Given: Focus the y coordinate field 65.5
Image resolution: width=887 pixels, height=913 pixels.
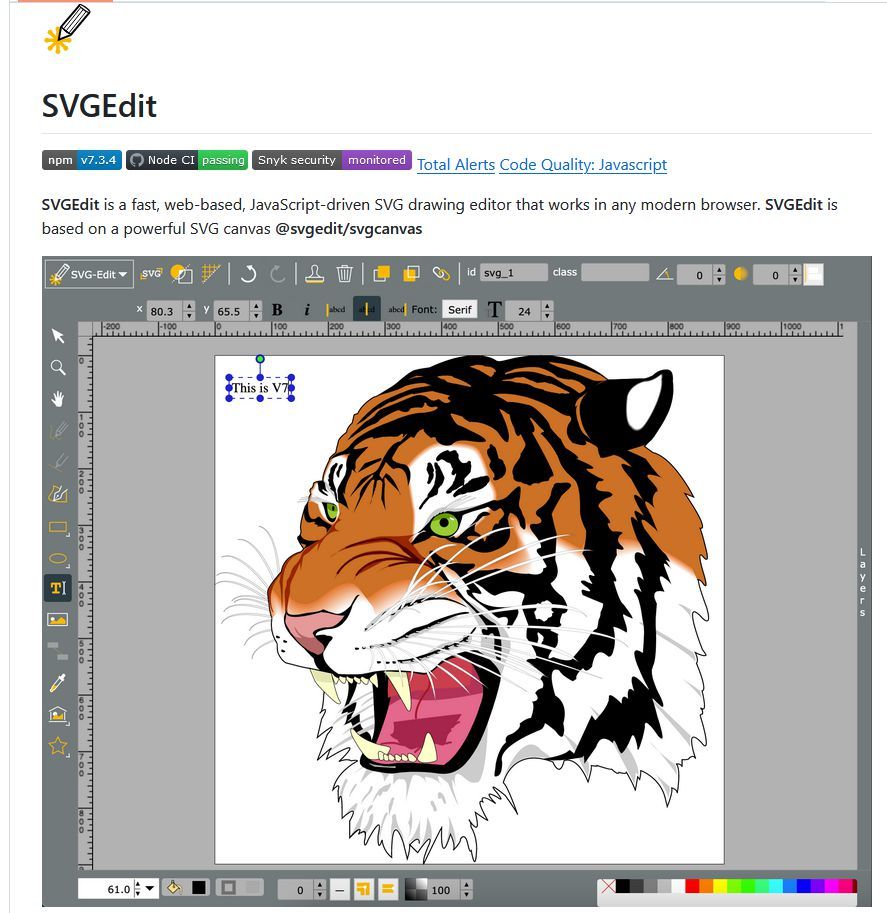Looking at the screenshot, I should click(232, 311).
